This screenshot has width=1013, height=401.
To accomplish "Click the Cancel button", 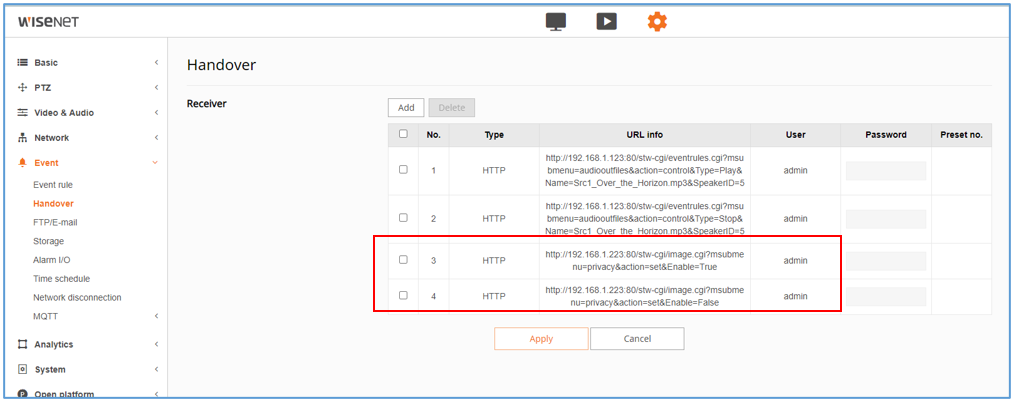I will [x=637, y=339].
